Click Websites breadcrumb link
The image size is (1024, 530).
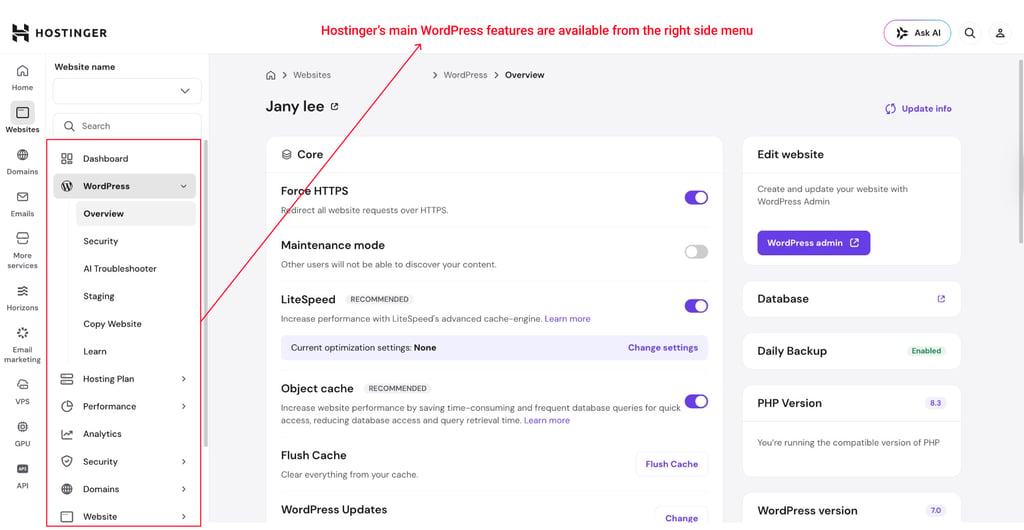(312, 75)
